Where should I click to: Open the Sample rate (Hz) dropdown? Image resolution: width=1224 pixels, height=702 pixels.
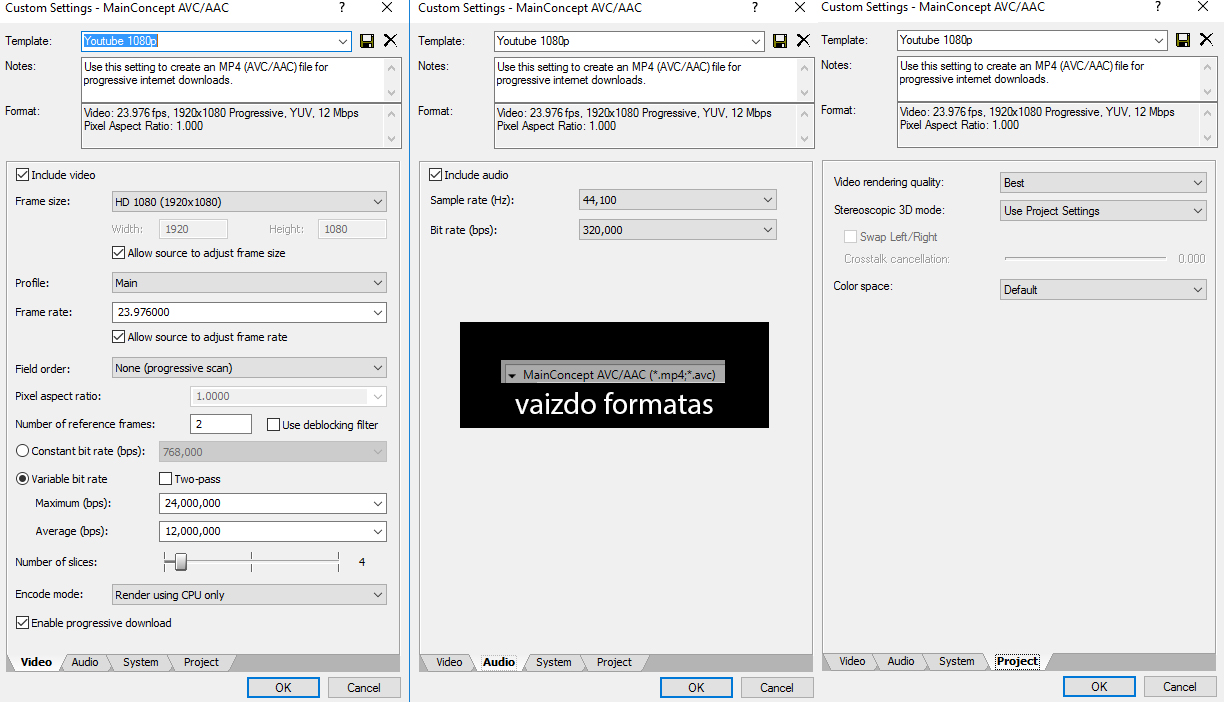678,200
